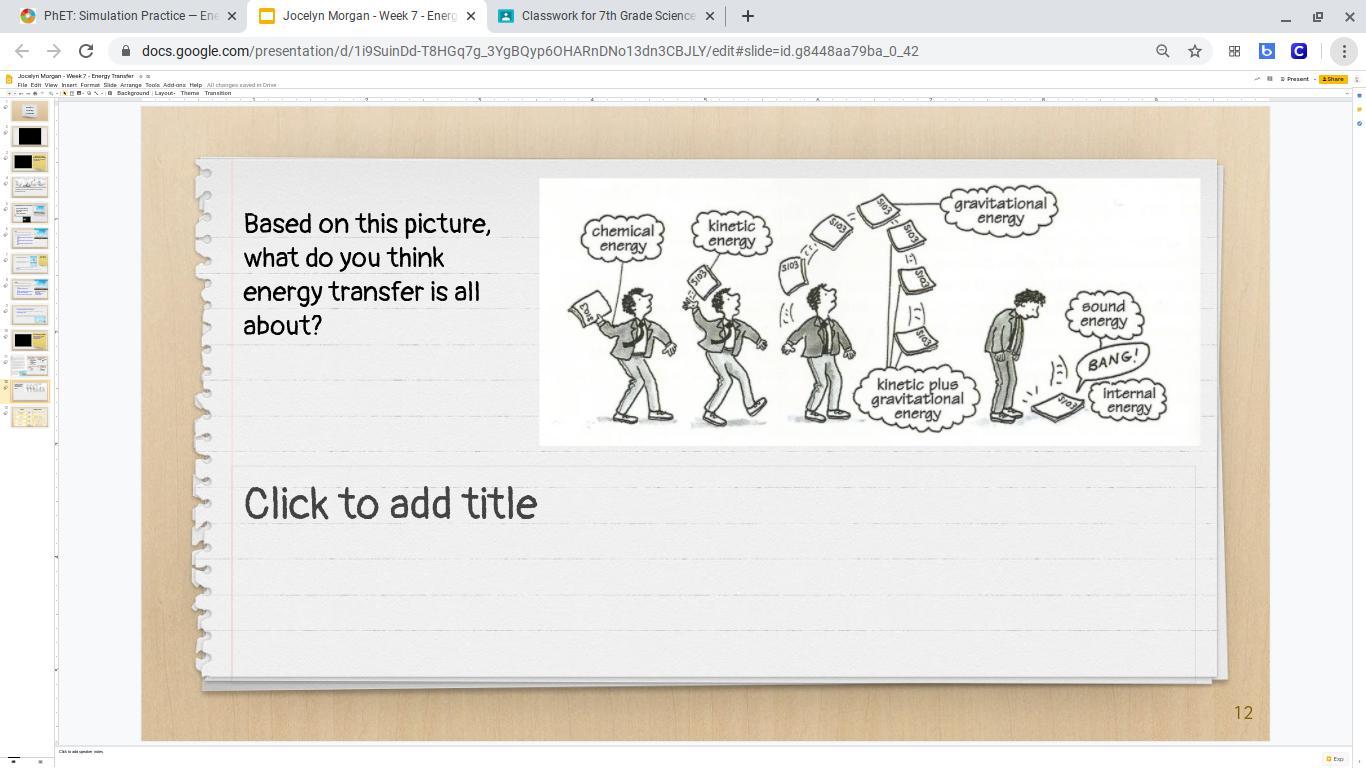
Task: Close the Classwork for 7th Grade Science tab
Action: coord(710,16)
